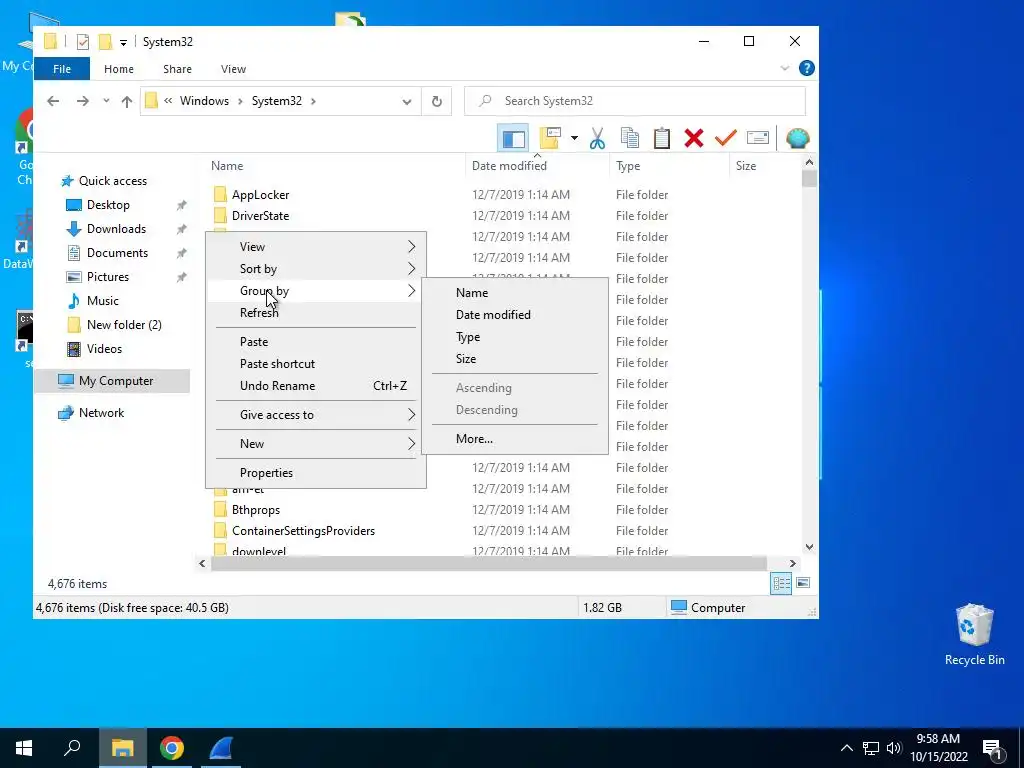
Task: Click the red X Delete icon
Action: pos(694,138)
